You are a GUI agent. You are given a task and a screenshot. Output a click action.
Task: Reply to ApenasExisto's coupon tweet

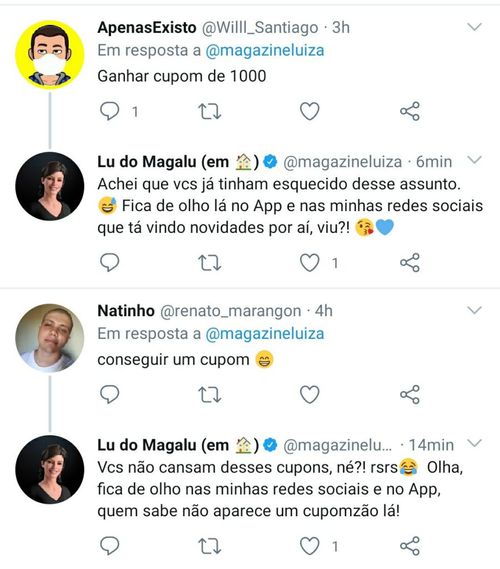110,111
